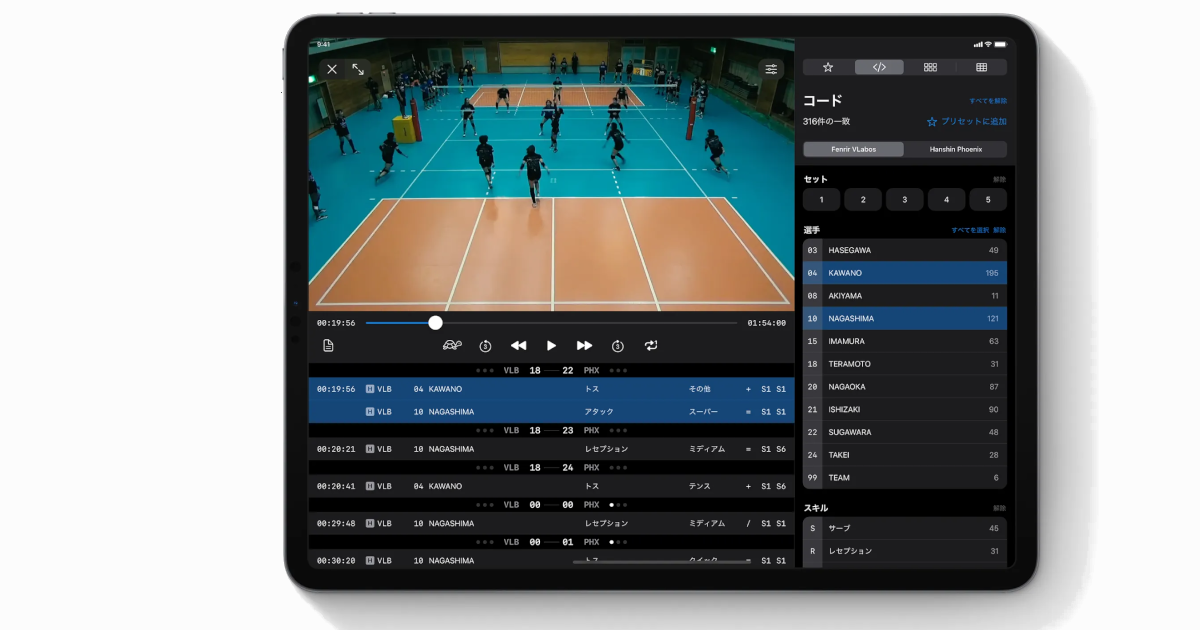Viewport: 1200px width, 630px height.
Task: Open the expand-to-fullscreen arrow on the video
Action: coord(358,70)
